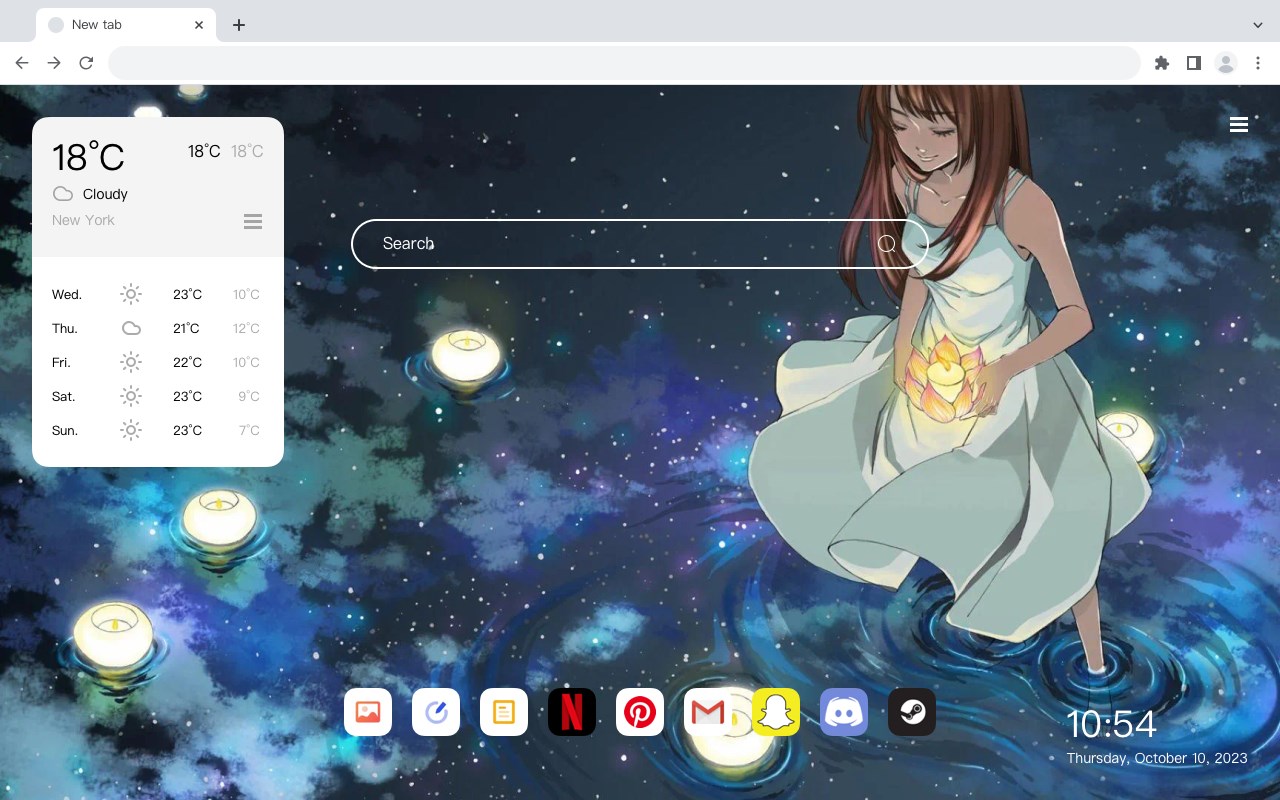Click the sun icon for Fri.
1280x800 pixels.
click(x=131, y=362)
